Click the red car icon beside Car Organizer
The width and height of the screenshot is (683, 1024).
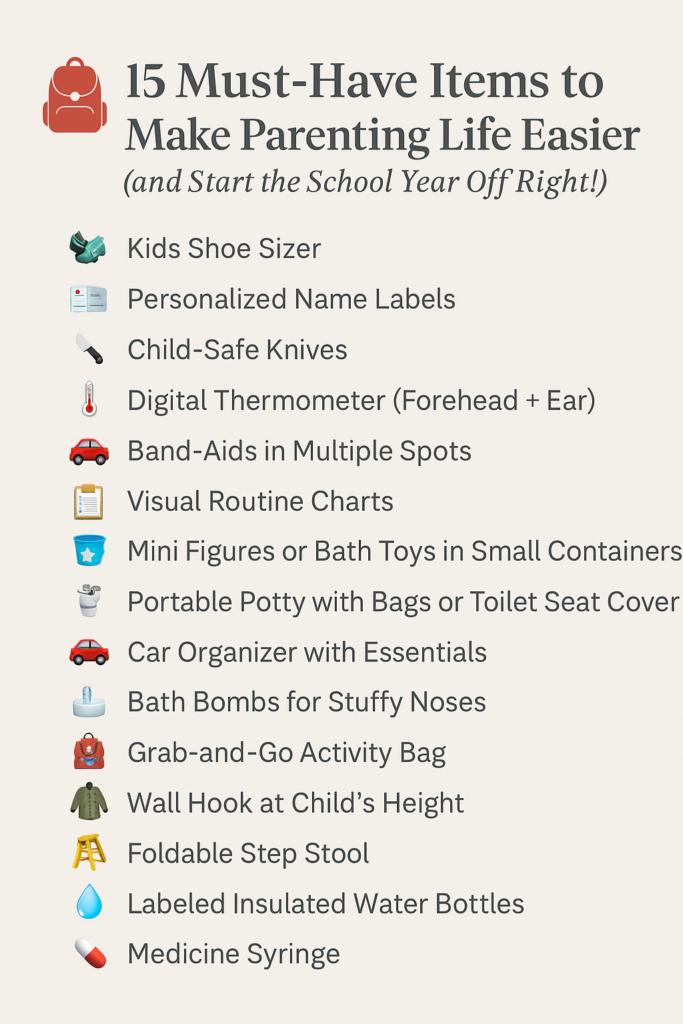(88, 652)
